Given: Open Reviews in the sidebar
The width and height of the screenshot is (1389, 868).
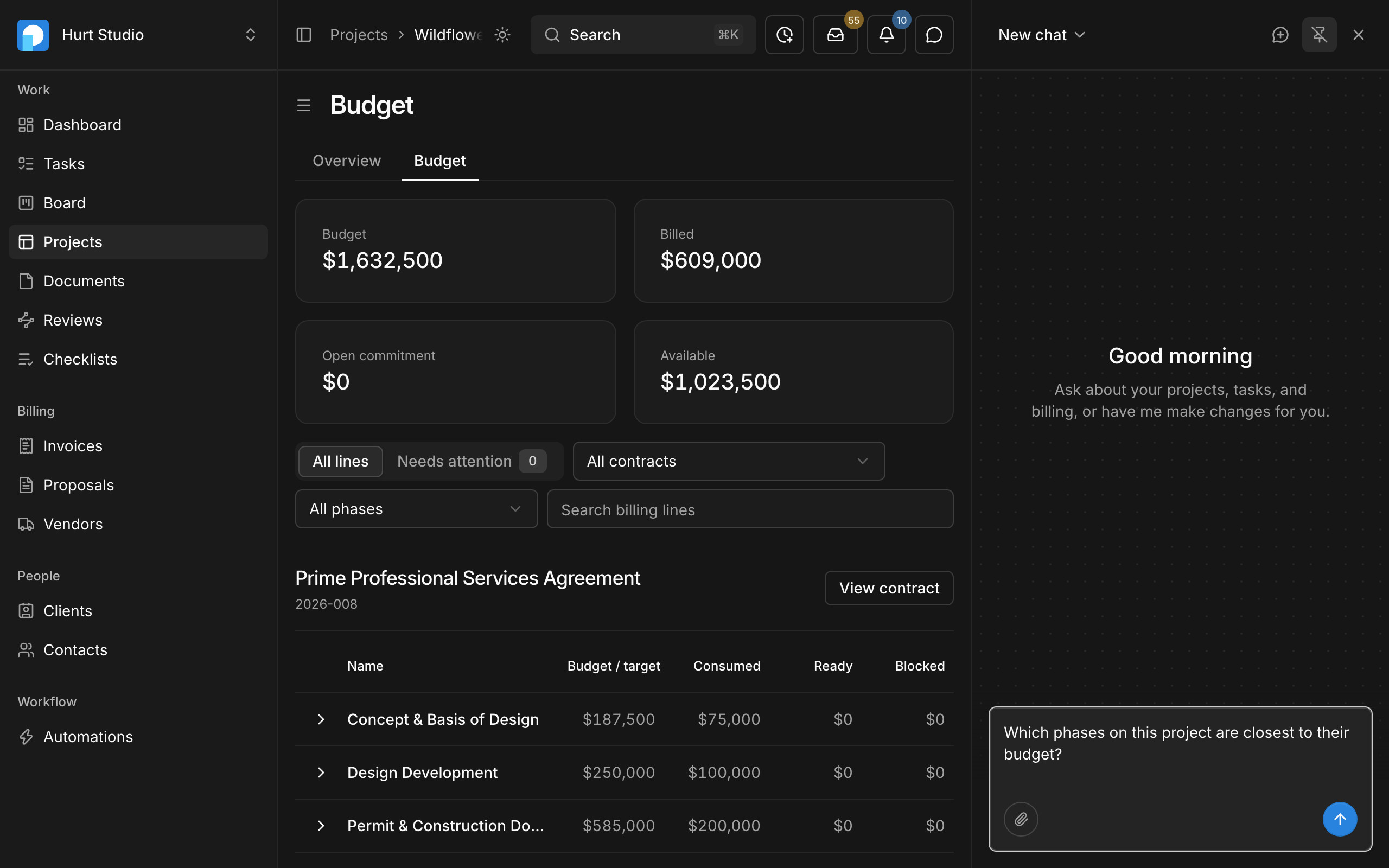Looking at the screenshot, I should [138, 320].
